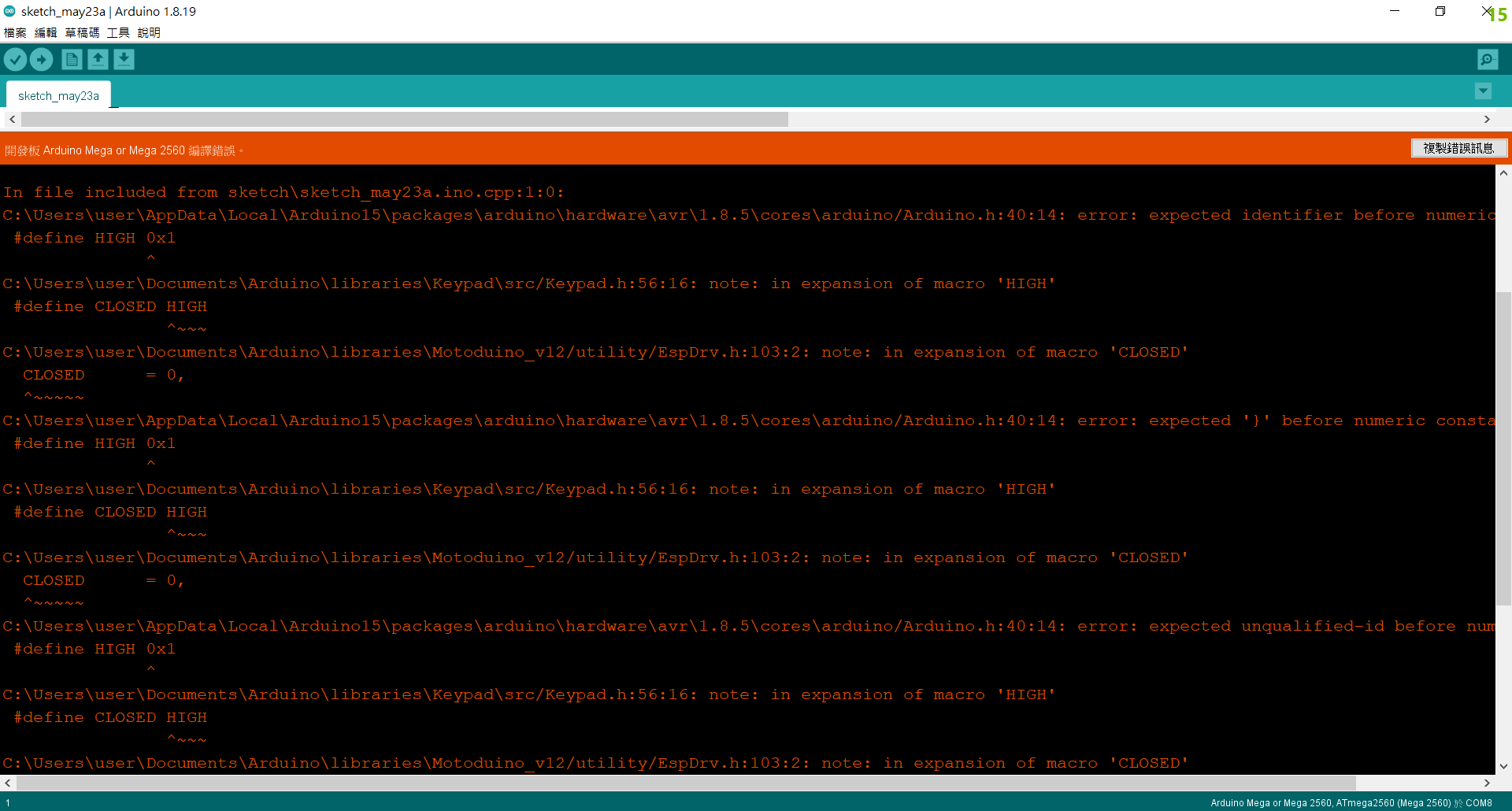Open the 工具 (Tools) menu
Image resolution: width=1512 pixels, height=811 pixels.
[118, 32]
